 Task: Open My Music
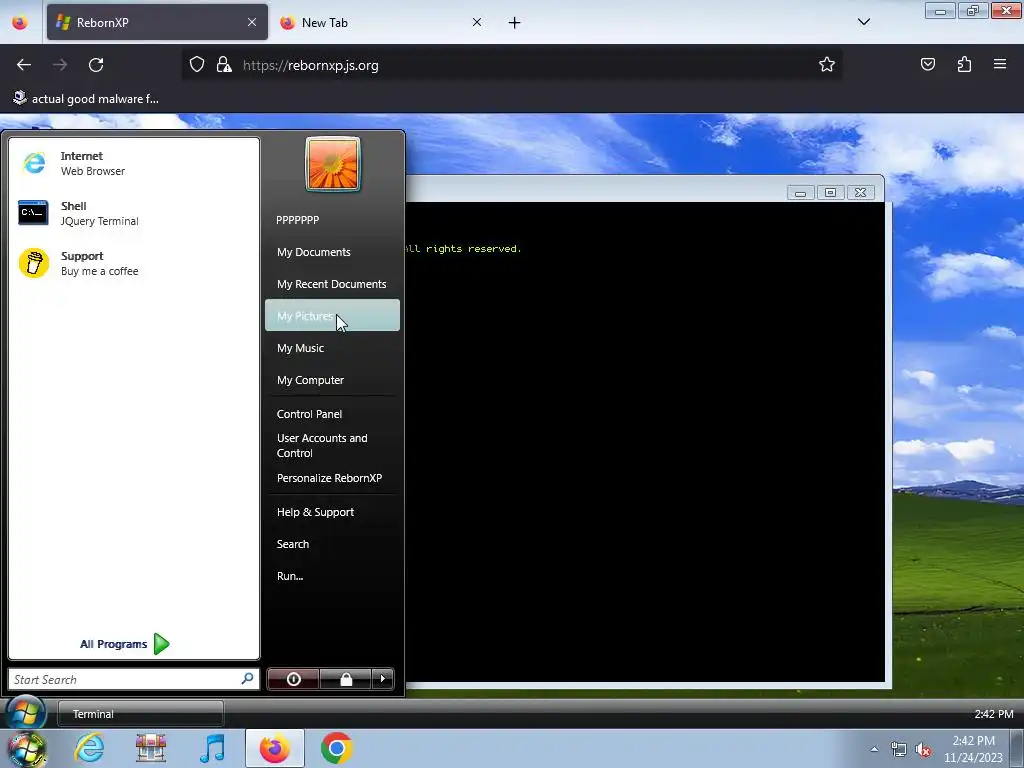332,348
